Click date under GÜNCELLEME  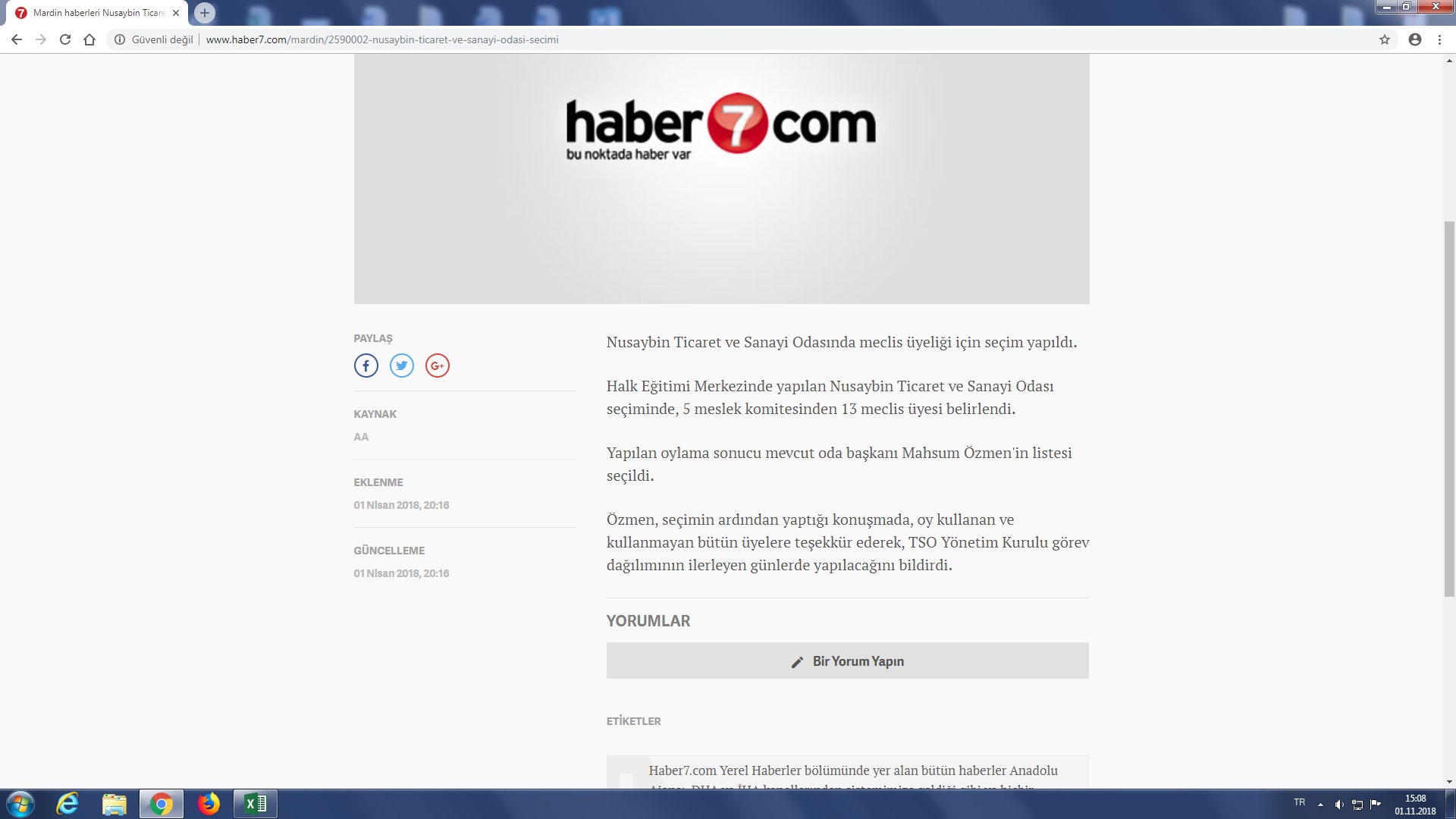(x=401, y=573)
